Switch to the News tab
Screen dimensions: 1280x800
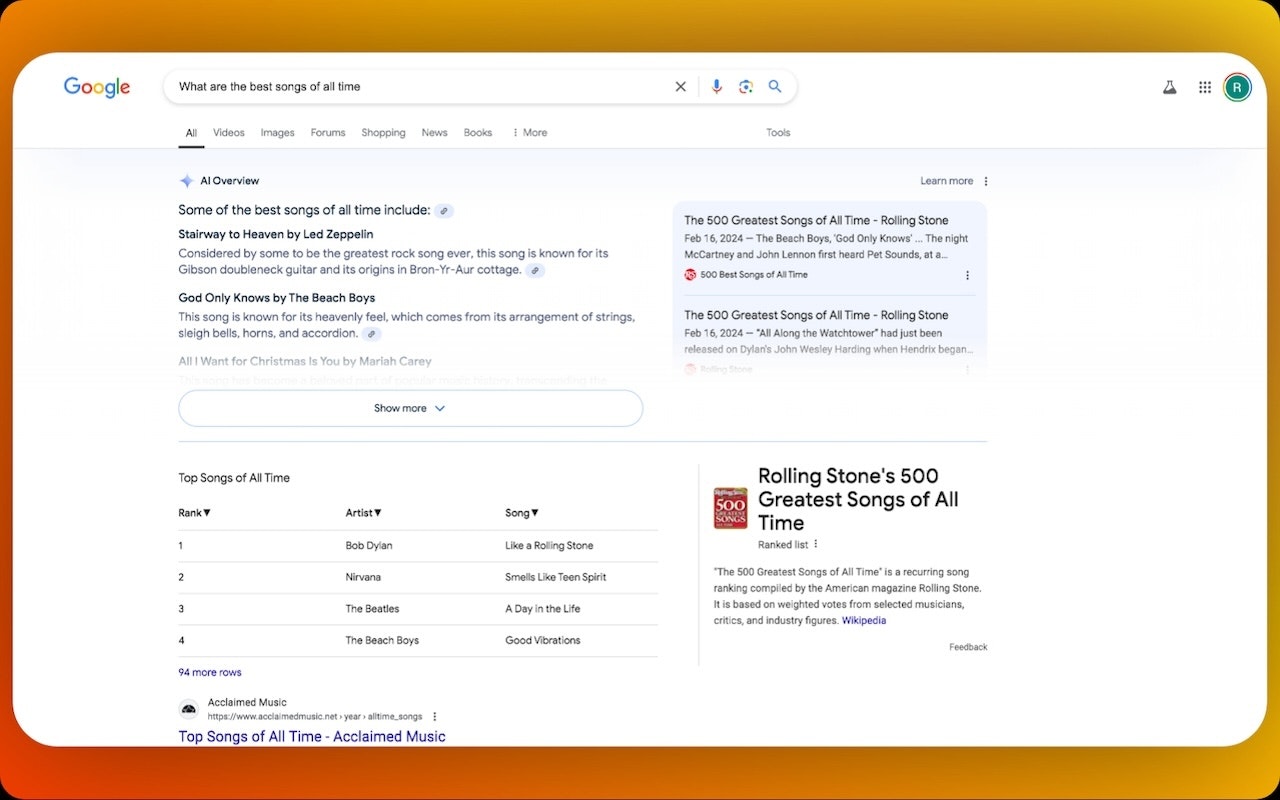coord(434,133)
